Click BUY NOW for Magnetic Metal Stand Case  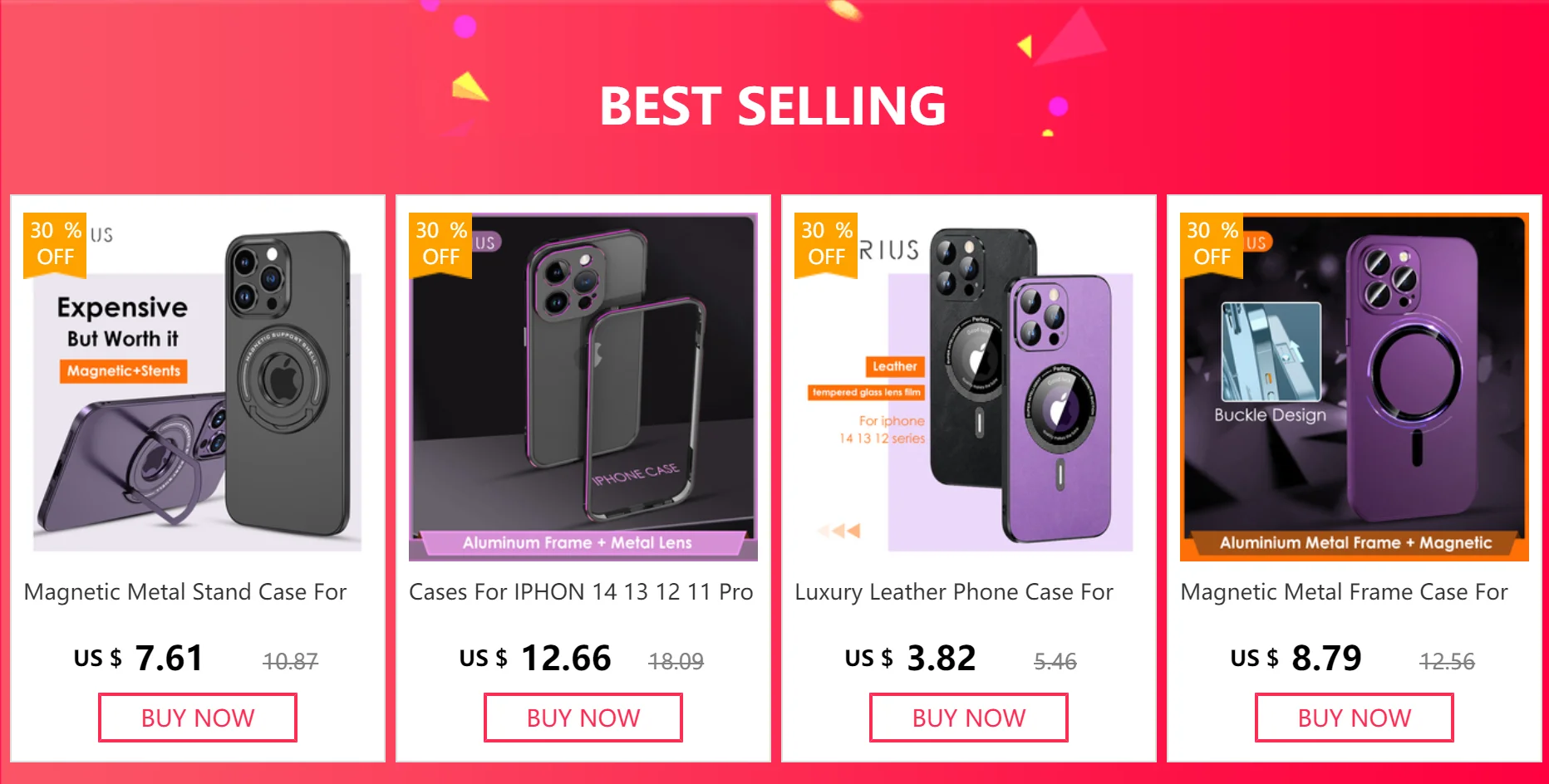[x=198, y=718]
